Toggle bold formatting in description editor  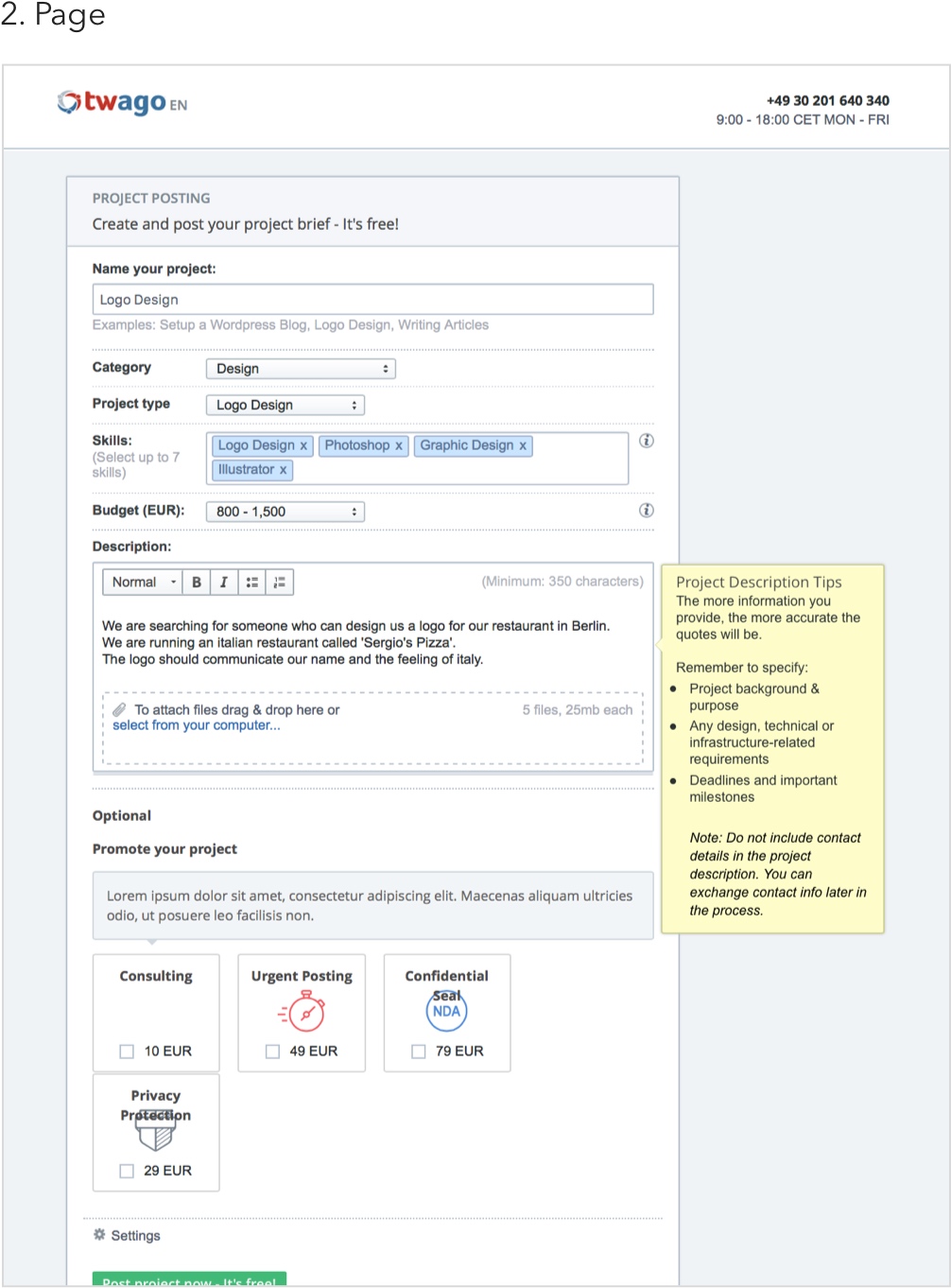pyautogui.click(x=197, y=583)
